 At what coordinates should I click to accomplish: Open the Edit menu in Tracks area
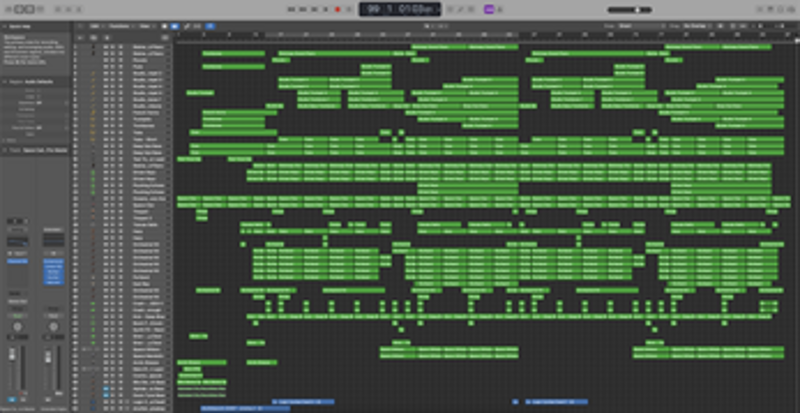pos(95,26)
